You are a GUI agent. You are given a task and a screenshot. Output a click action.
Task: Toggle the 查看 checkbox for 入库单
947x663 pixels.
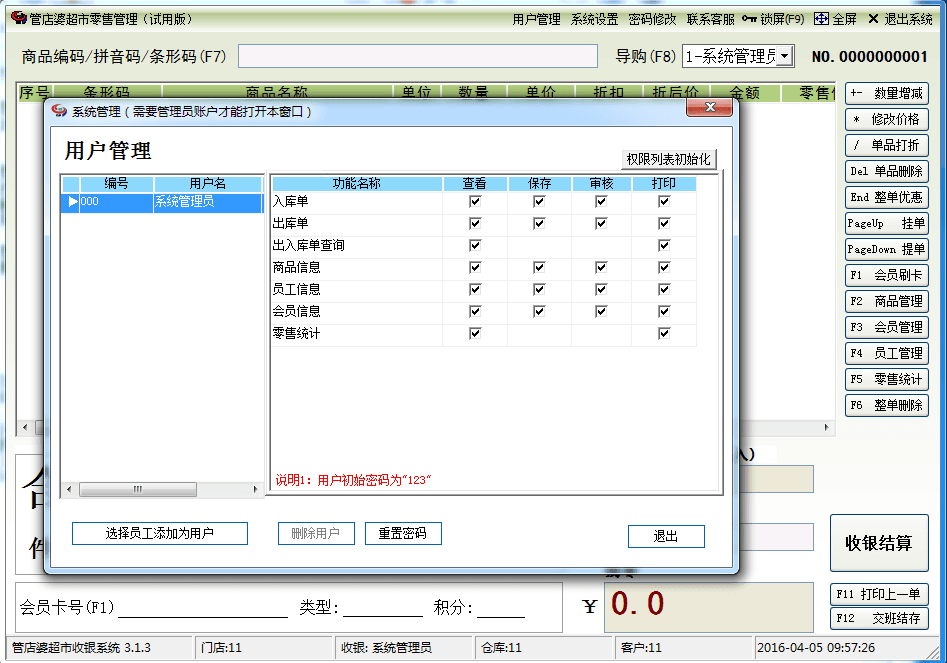click(x=475, y=202)
